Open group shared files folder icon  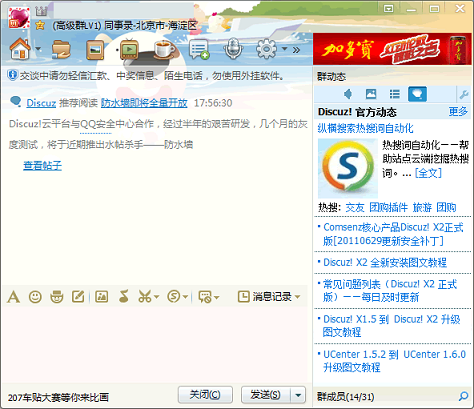click(x=61, y=50)
